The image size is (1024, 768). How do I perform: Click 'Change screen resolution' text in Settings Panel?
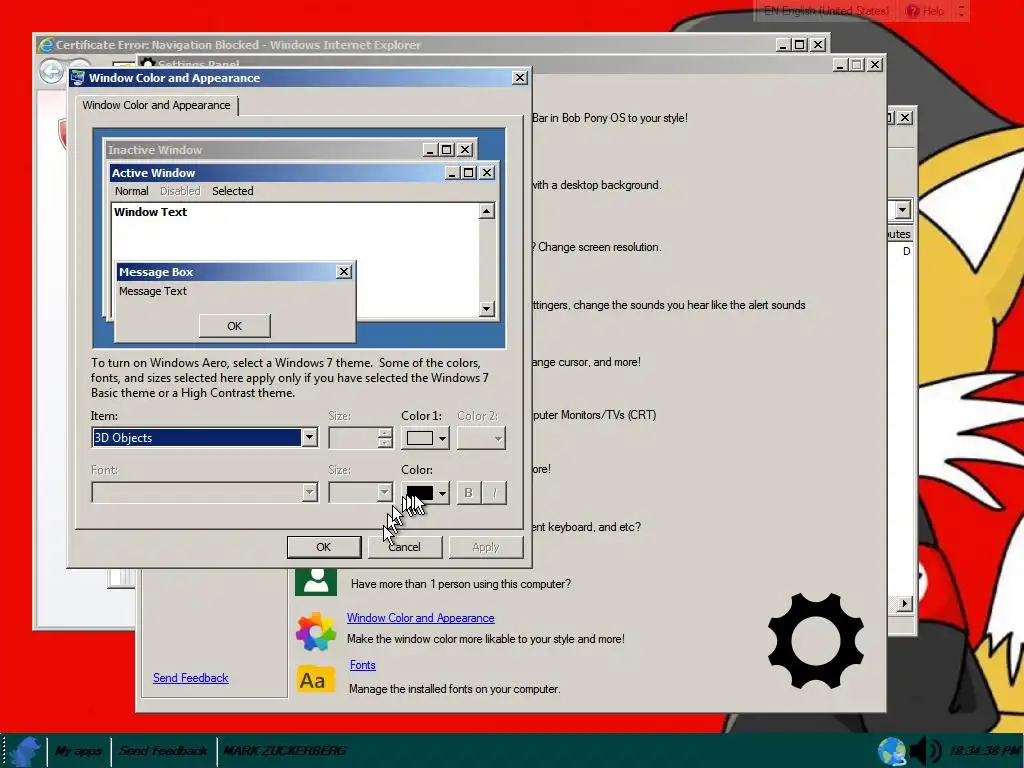[x=600, y=247]
